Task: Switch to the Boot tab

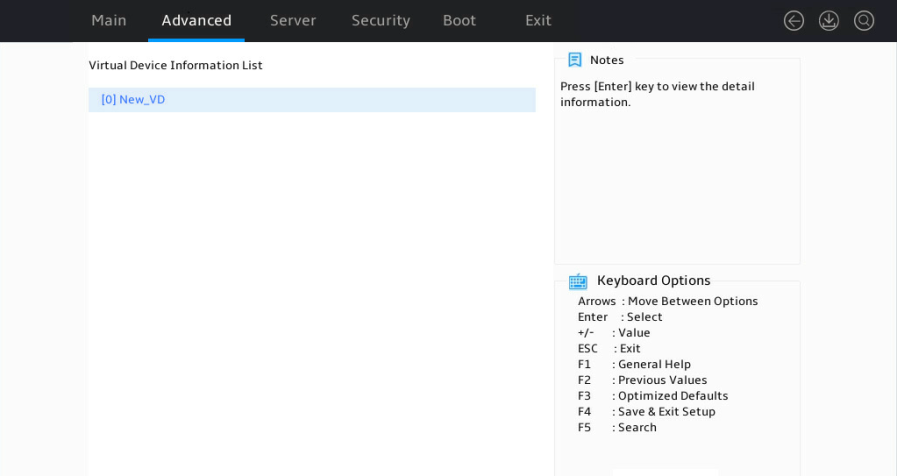Action: tap(459, 21)
